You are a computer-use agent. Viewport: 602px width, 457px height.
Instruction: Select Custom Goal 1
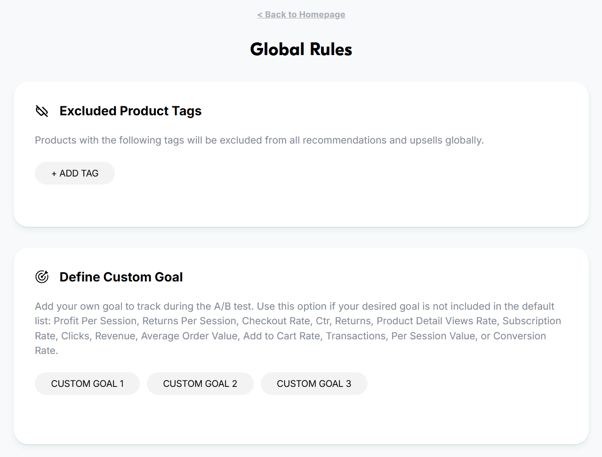pyautogui.click(x=87, y=384)
